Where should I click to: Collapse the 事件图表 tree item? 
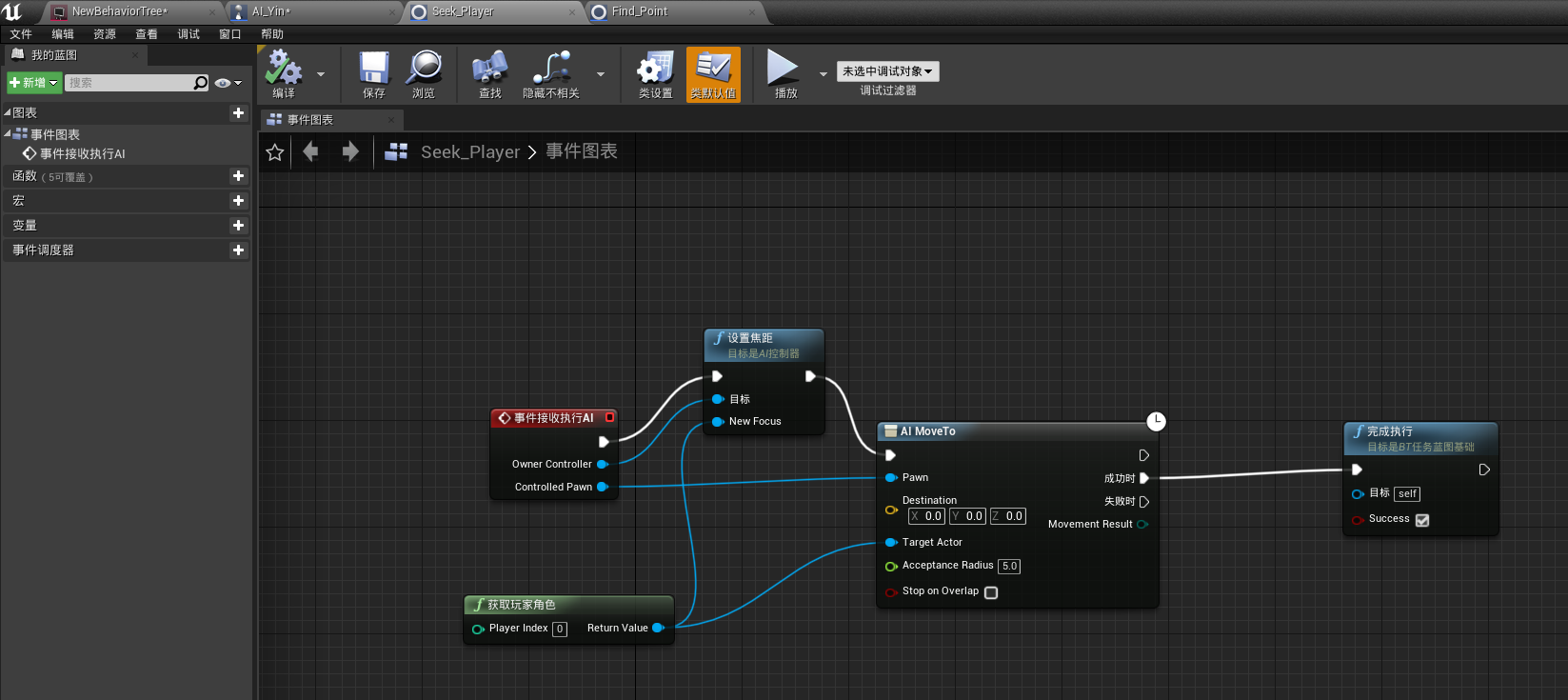pyautogui.click(x=8, y=133)
